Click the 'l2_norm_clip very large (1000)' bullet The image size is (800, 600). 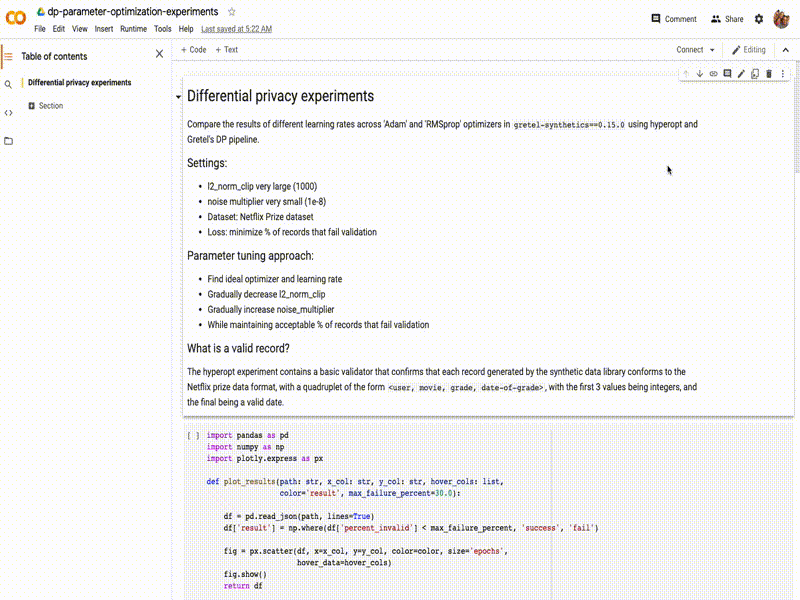coord(262,186)
